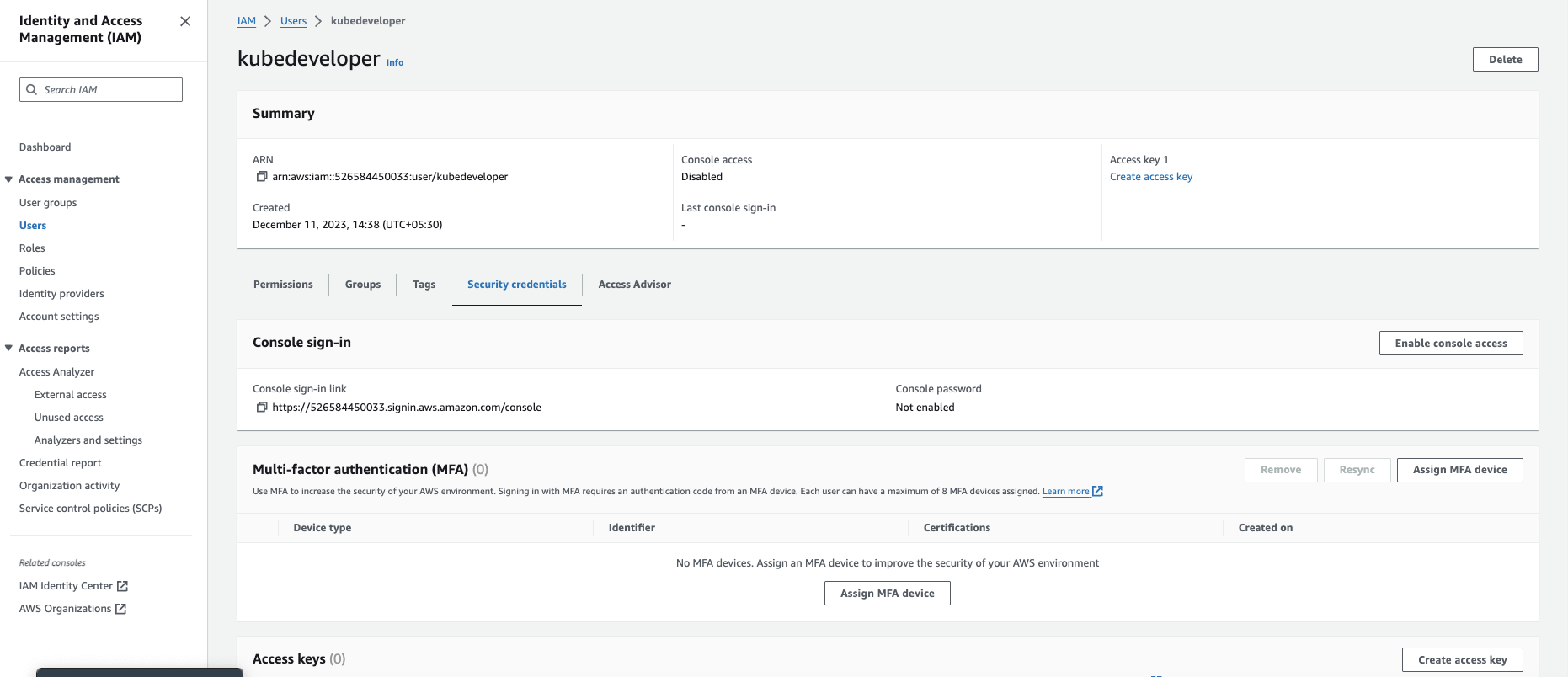Click Create access key button in Access keys
This screenshot has height=677, width=1568.
1463,660
